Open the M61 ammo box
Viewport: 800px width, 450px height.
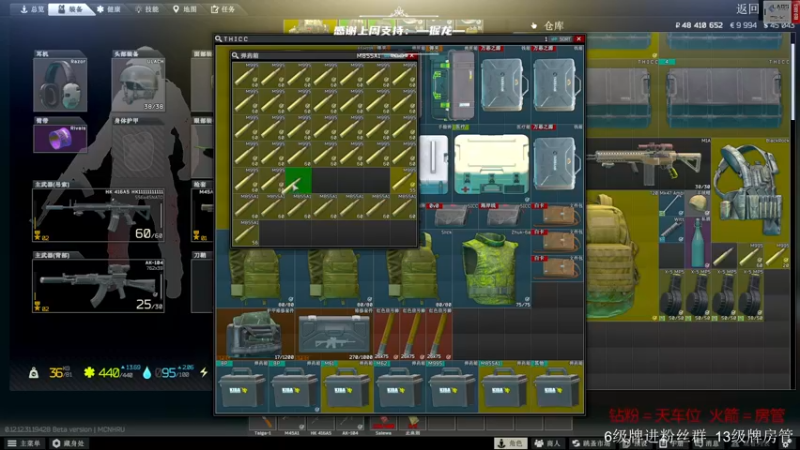point(347,387)
